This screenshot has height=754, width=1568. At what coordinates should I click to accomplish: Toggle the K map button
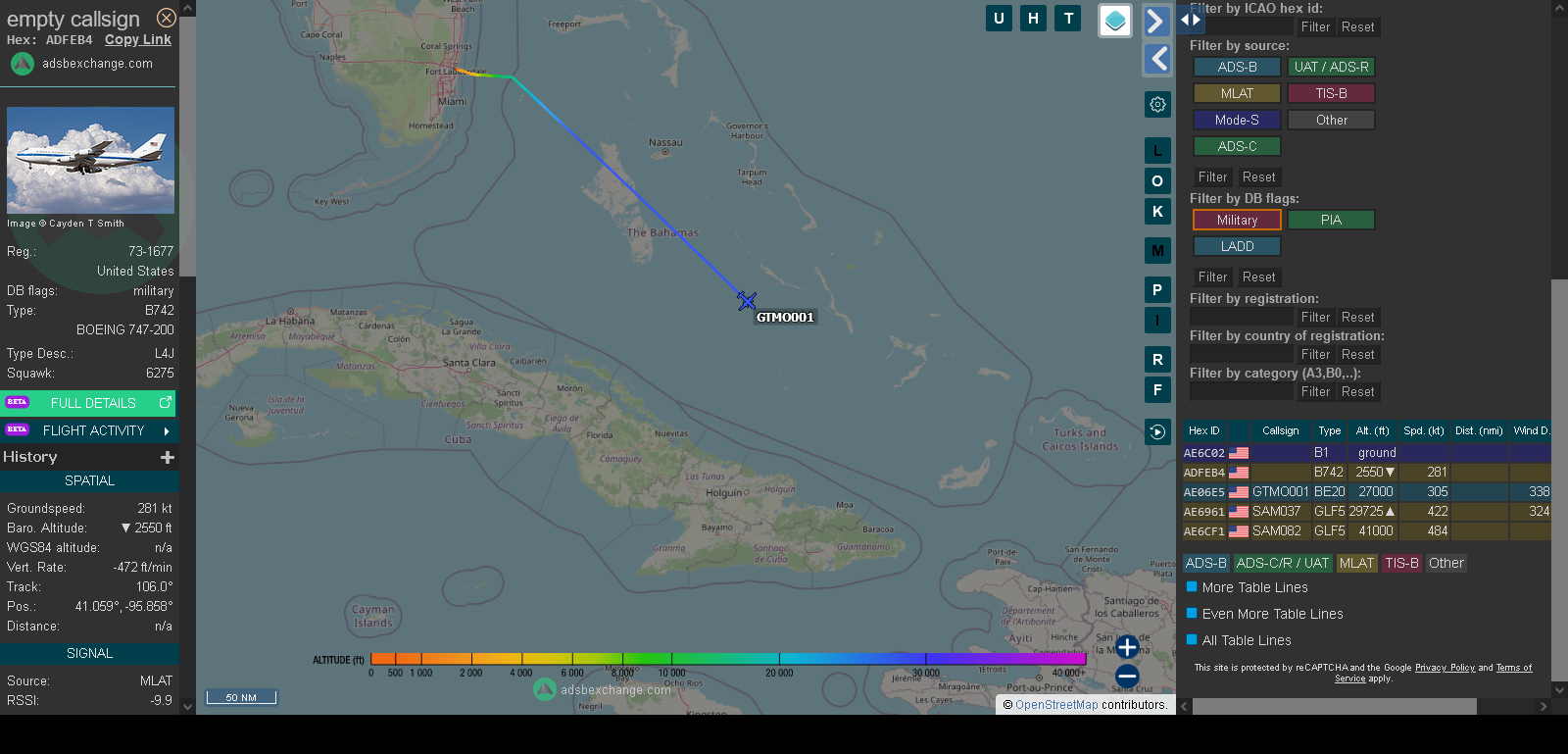click(1157, 212)
